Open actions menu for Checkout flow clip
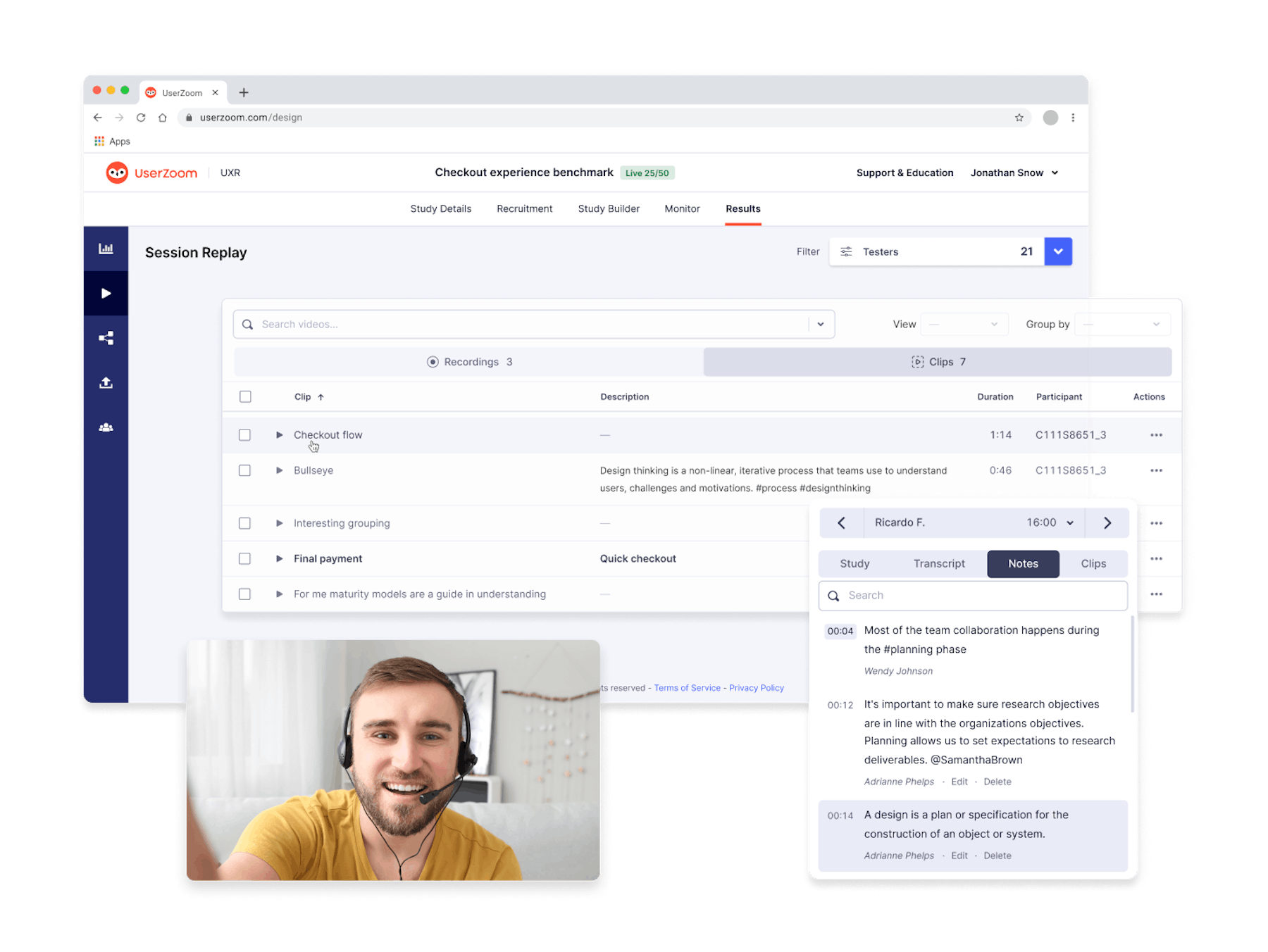Screen dimensions: 1268x952 point(1156,435)
